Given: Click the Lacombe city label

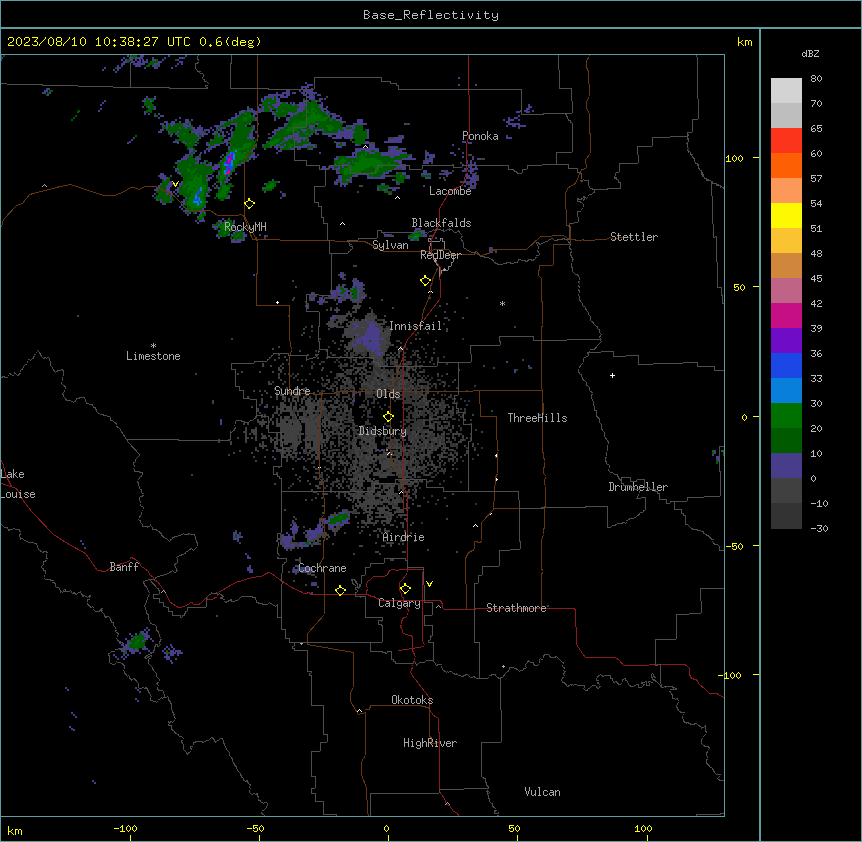Looking at the screenshot, I should coord(450,191).
